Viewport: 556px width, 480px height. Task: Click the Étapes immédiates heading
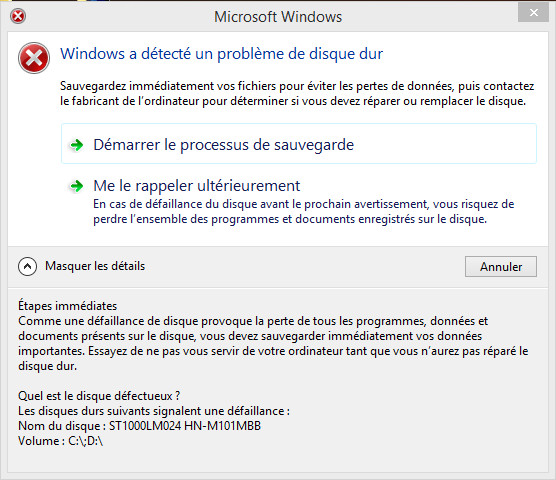(67, 306)
